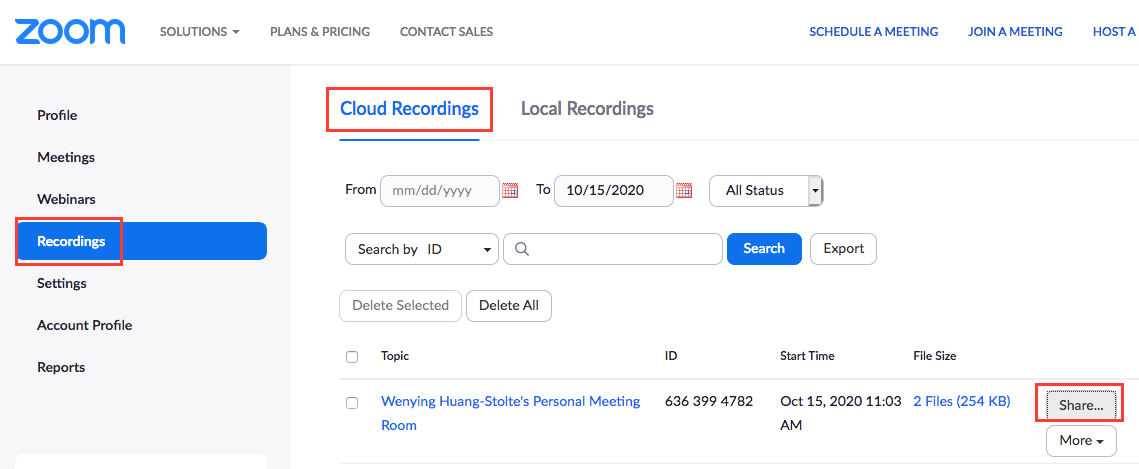Click the Topic column header
The image size is (1139, 469).
395,356
